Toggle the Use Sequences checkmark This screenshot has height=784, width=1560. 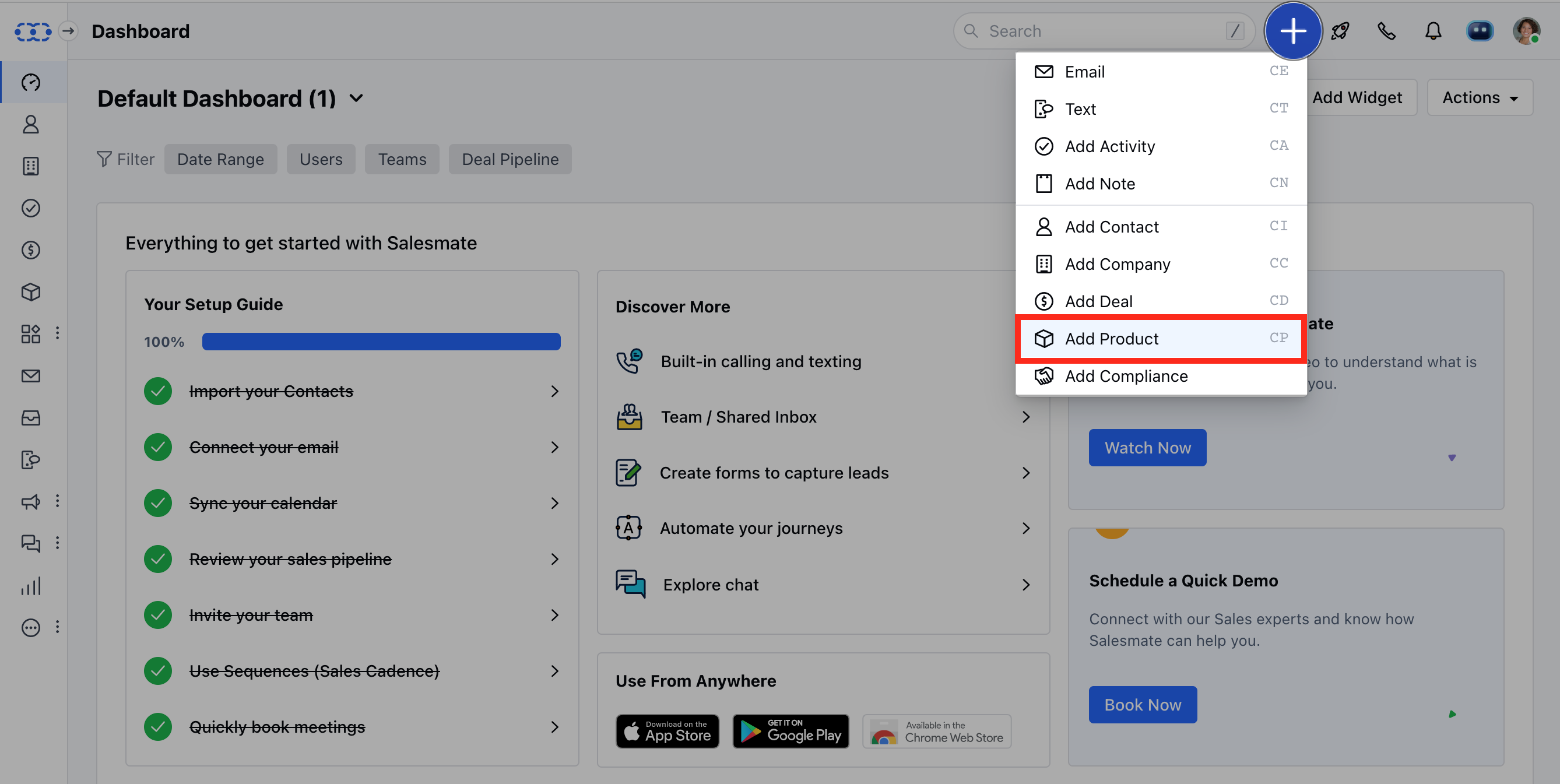pyautogui.click(x=158, y=671)
